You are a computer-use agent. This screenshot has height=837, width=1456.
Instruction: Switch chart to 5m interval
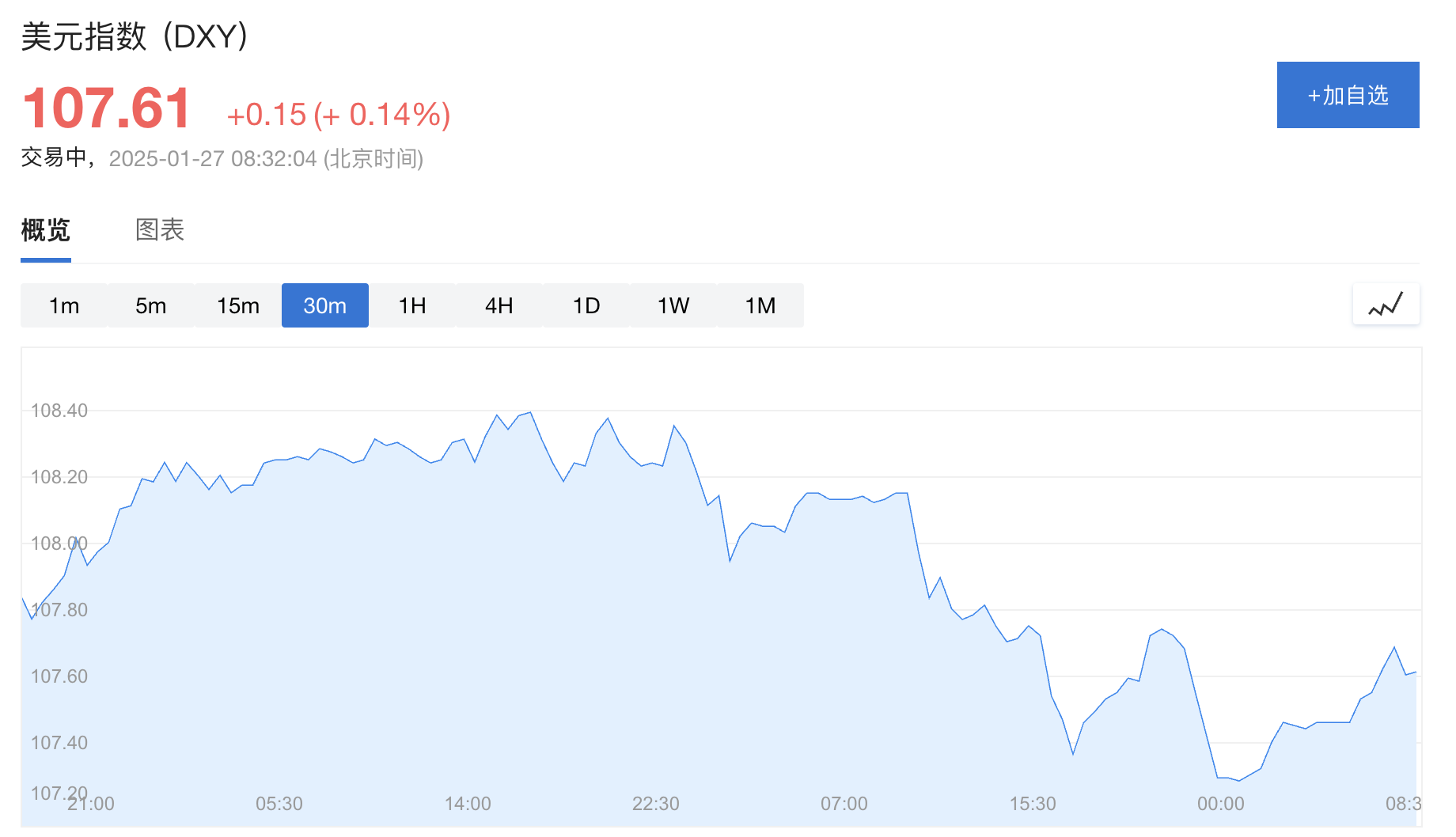[x=151, y=305]
